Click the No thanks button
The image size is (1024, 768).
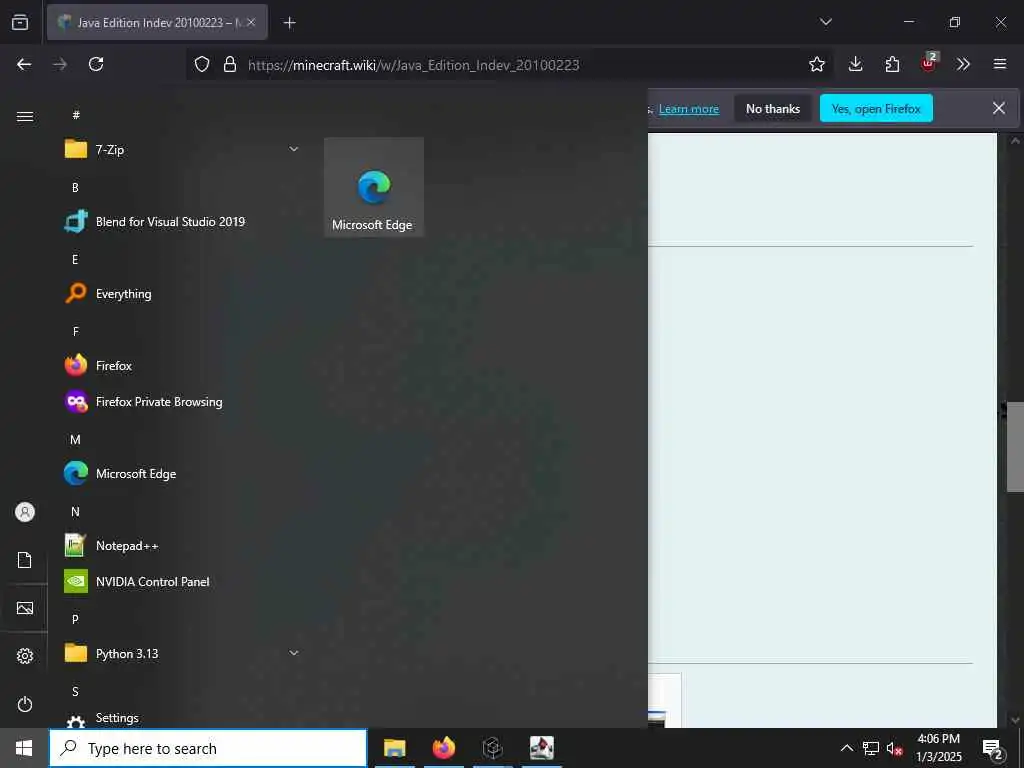coord(773,108)
